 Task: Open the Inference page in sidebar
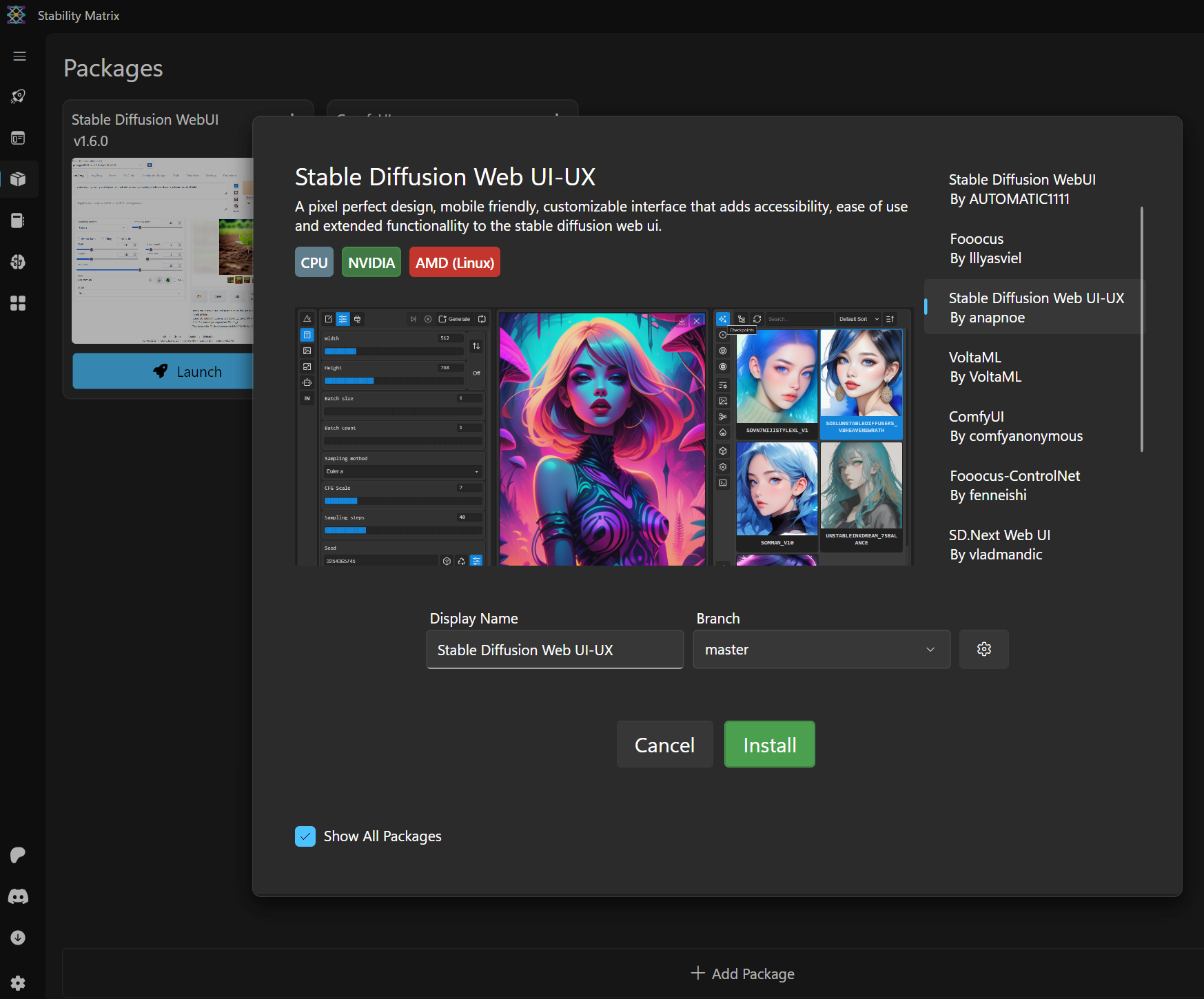coord(19,138)
